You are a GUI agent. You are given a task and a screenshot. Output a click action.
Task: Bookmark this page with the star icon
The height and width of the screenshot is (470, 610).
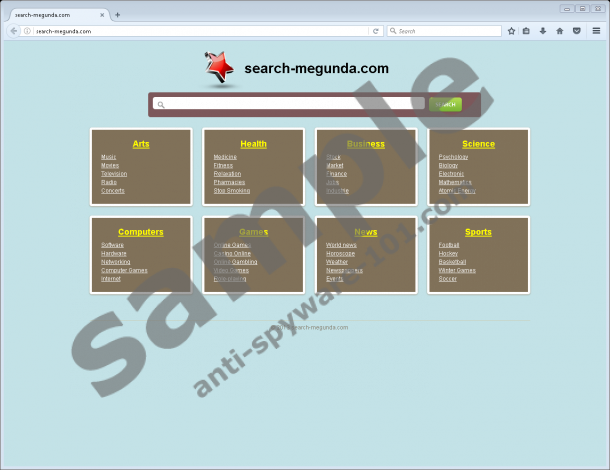pyautogui.click(x=511, y=31)
